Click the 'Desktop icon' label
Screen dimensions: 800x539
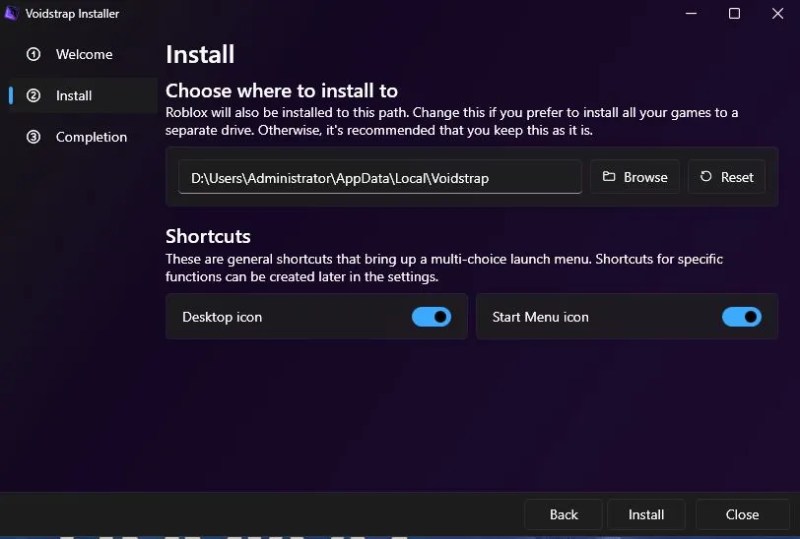tap(222, 317)
